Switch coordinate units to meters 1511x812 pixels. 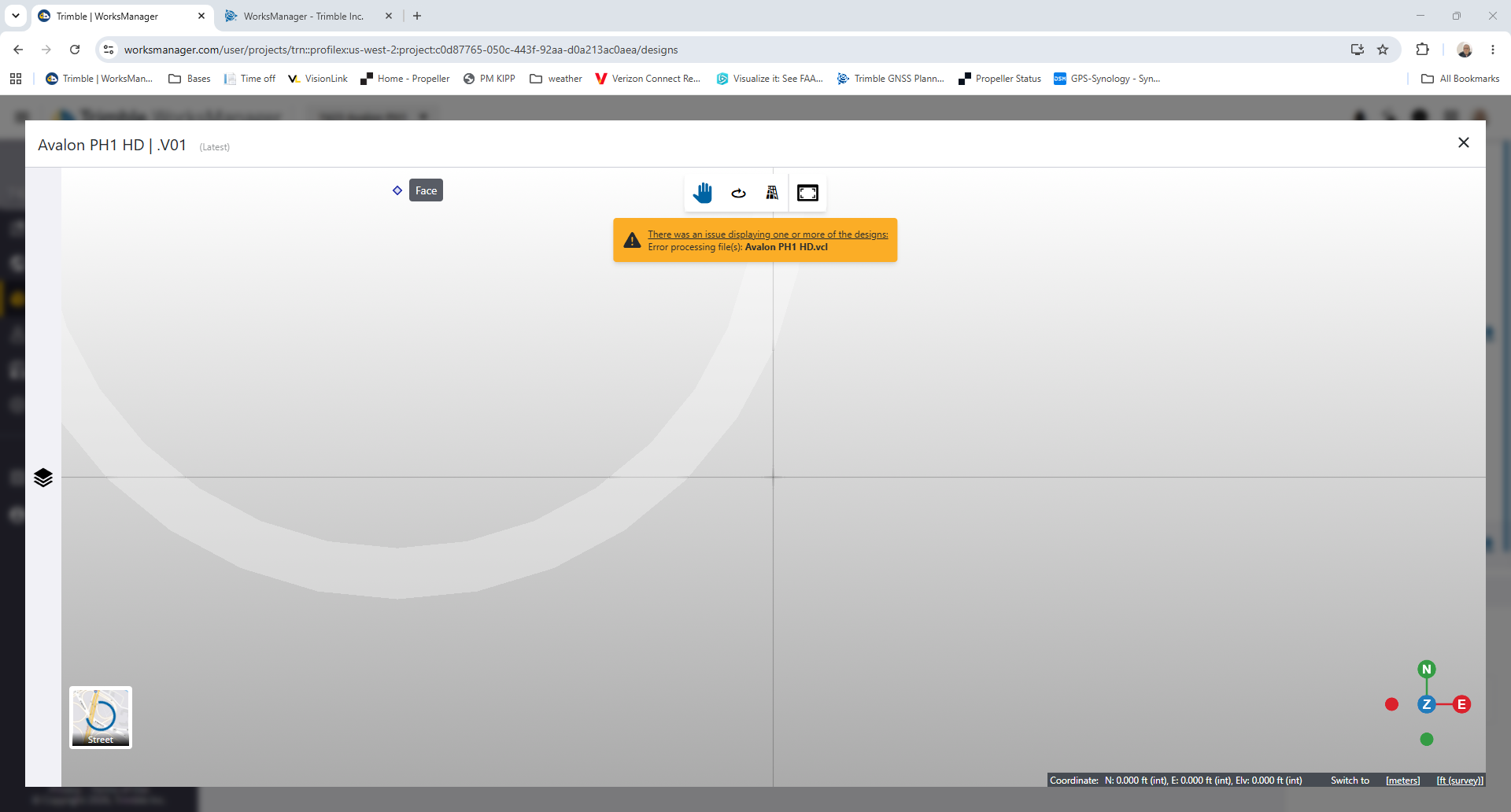[x=1403, y=781]
